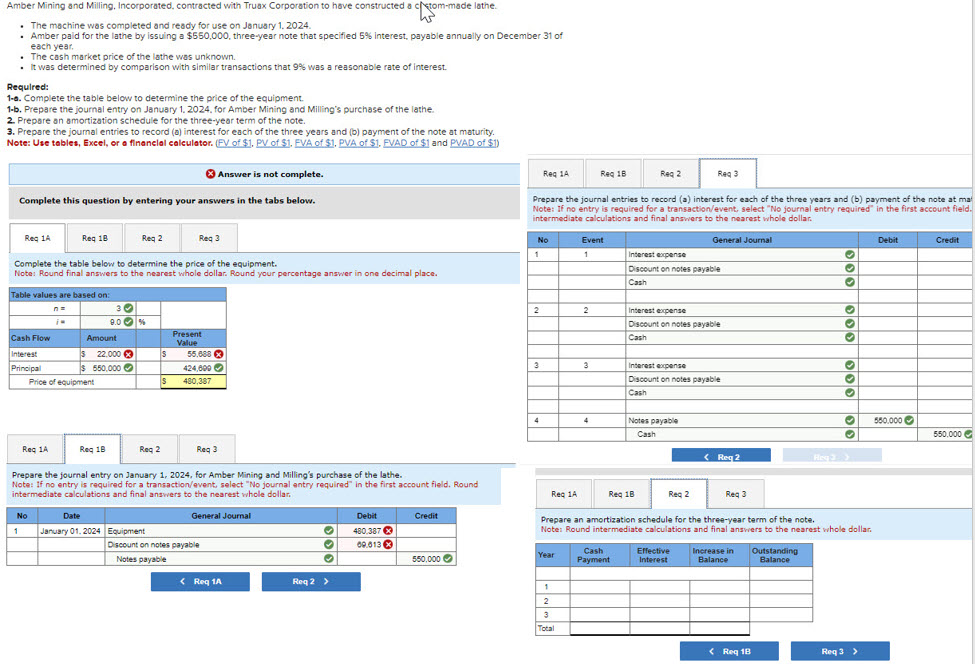Click debit field for event 1 Interest expense
975x664 pixels.
point(887,254)
